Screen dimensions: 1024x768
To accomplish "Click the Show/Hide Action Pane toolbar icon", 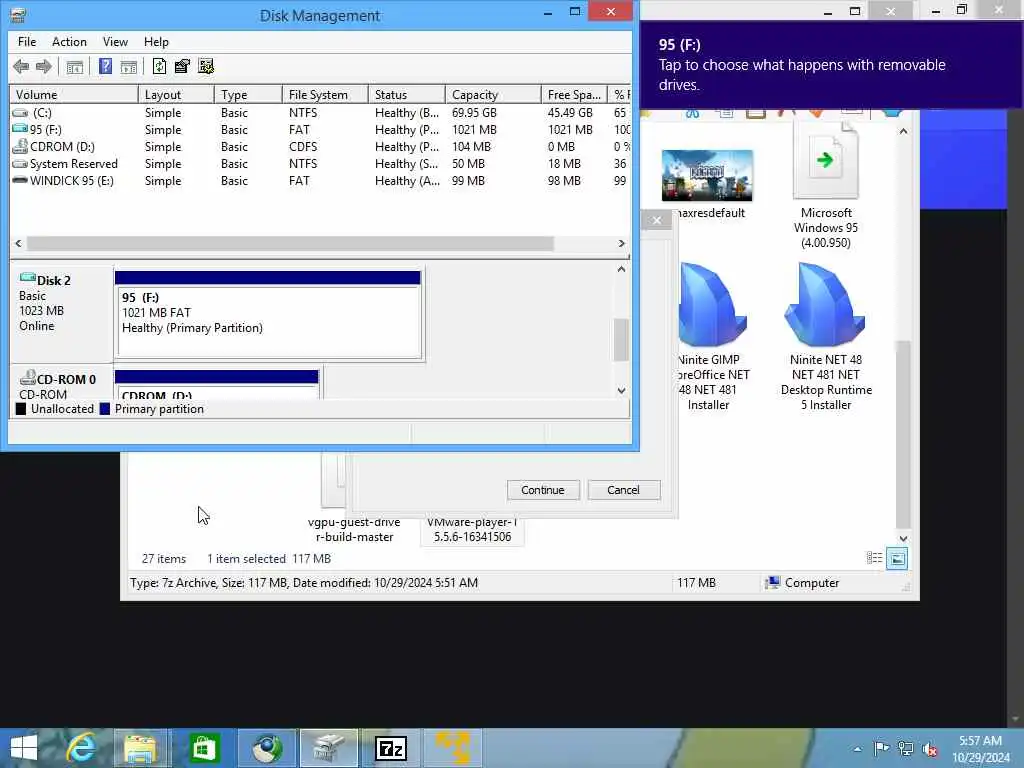I will tap(129, 66).
